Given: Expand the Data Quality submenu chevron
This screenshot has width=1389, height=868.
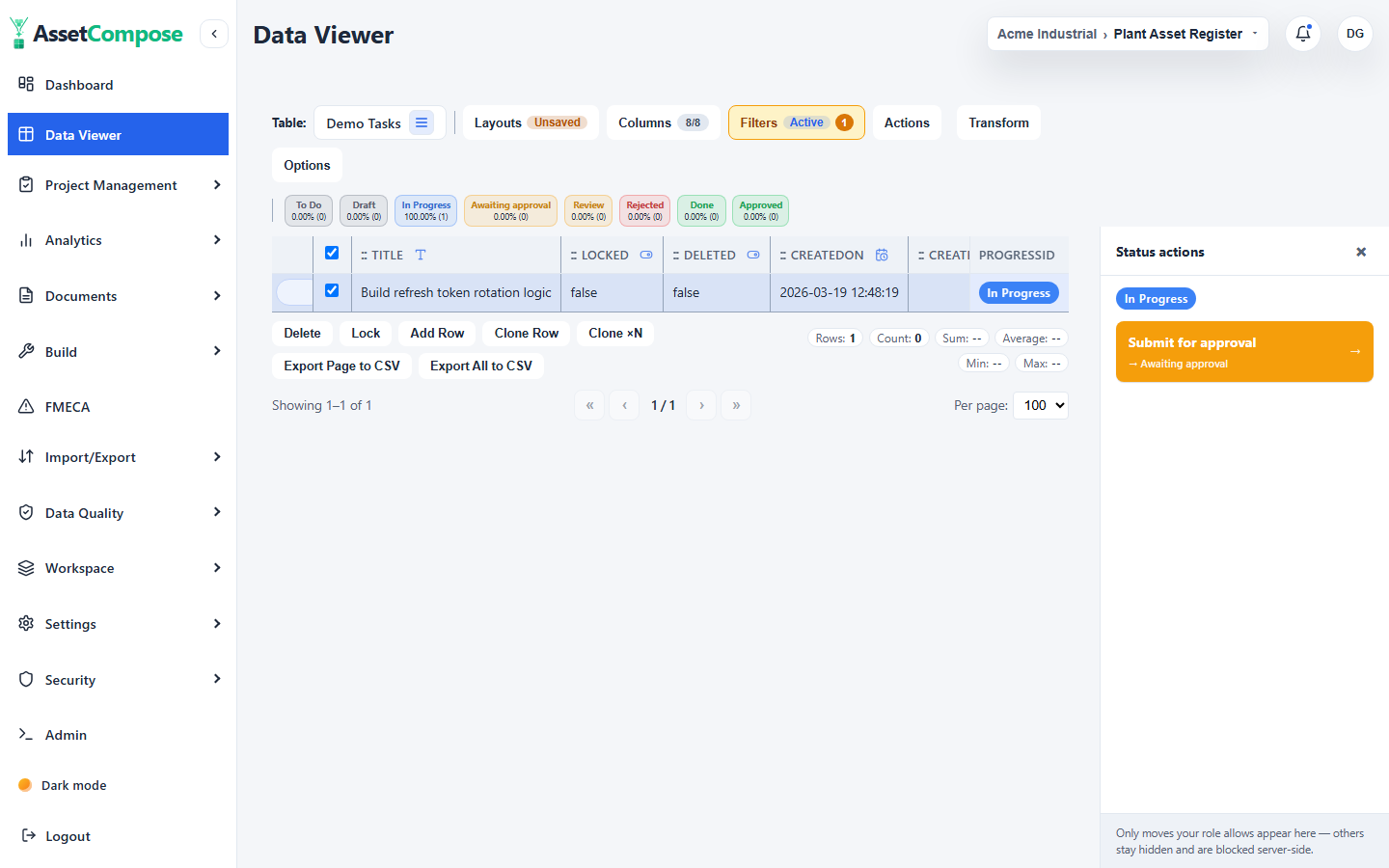Looking at the screenshot, I should tap(217, 511).
